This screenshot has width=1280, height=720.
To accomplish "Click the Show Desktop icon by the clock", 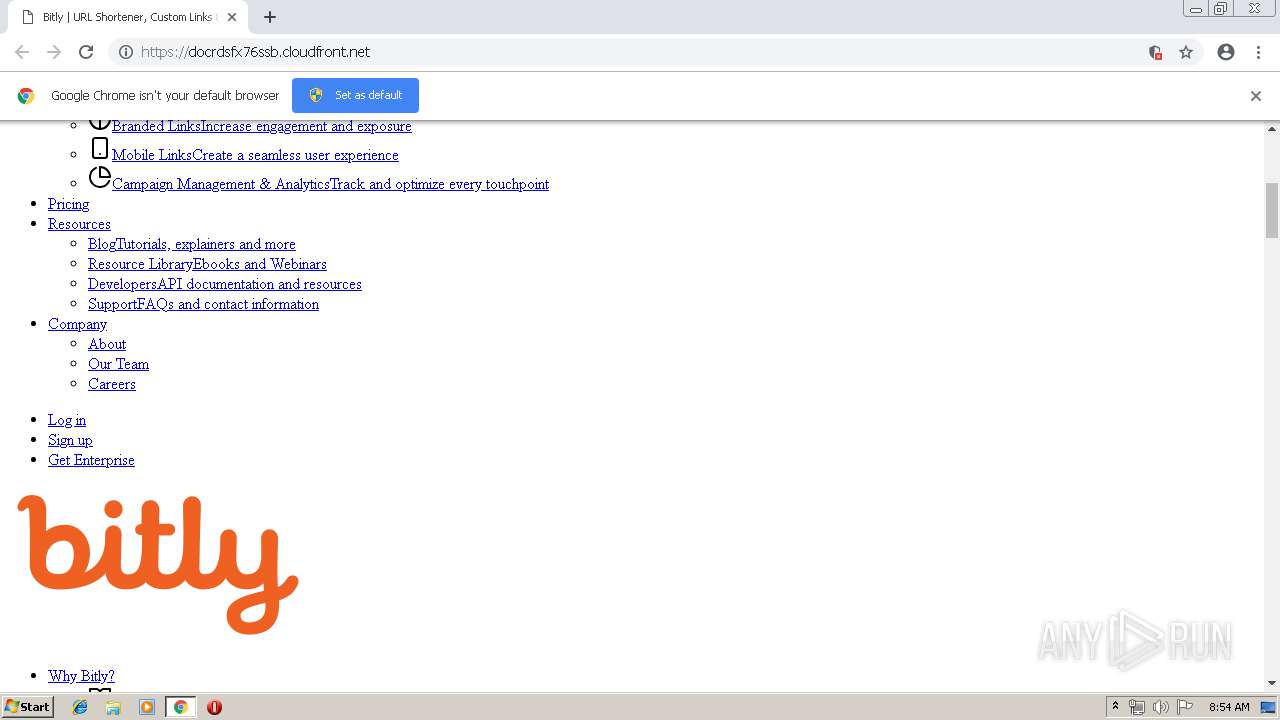I will [x=1269, y=707].
